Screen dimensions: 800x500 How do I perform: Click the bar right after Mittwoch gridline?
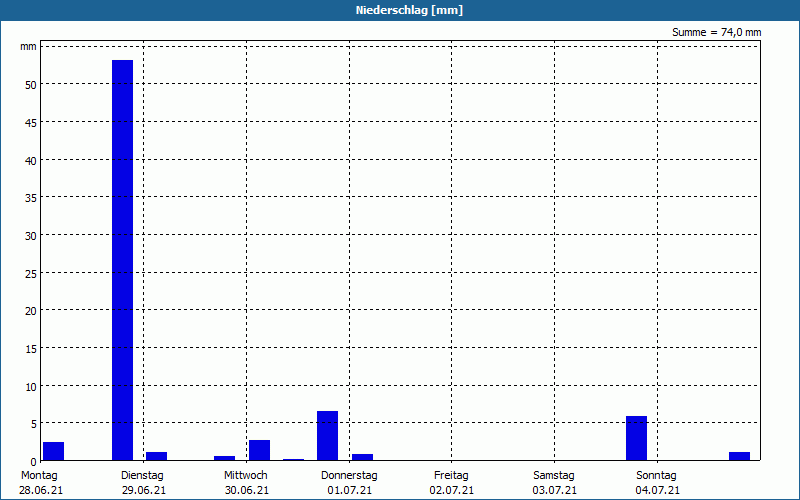[x=259, y=450]
